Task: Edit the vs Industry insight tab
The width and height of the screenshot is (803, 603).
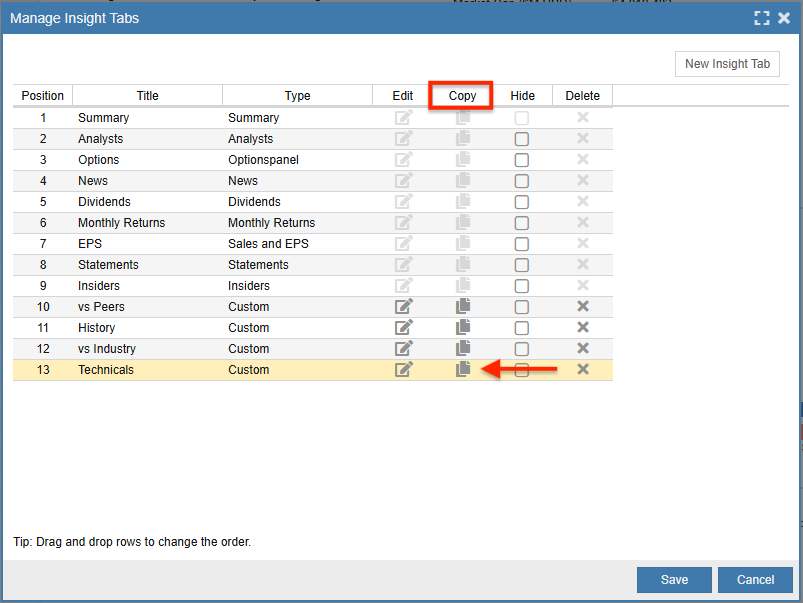Action: tap(404, 348)
